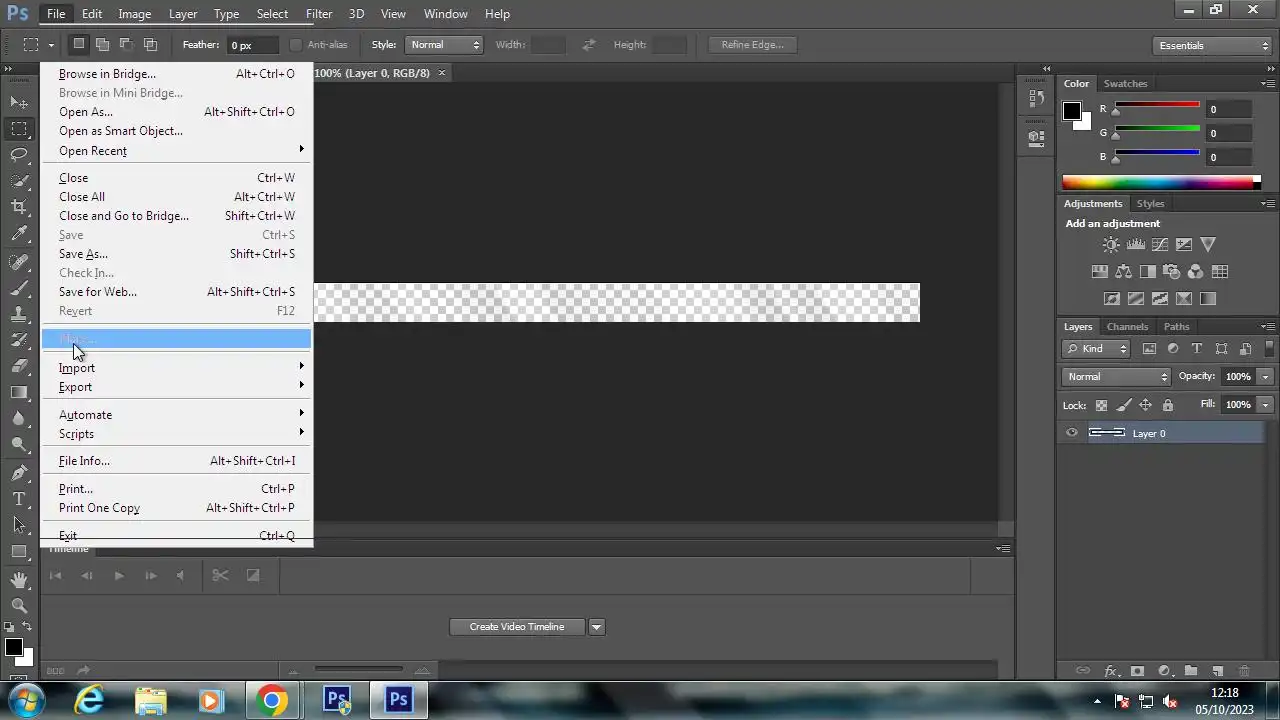Viewport: 1280px width, 720px height.
Task: Choose Close All in the File menu
Action: pos(177,197)
